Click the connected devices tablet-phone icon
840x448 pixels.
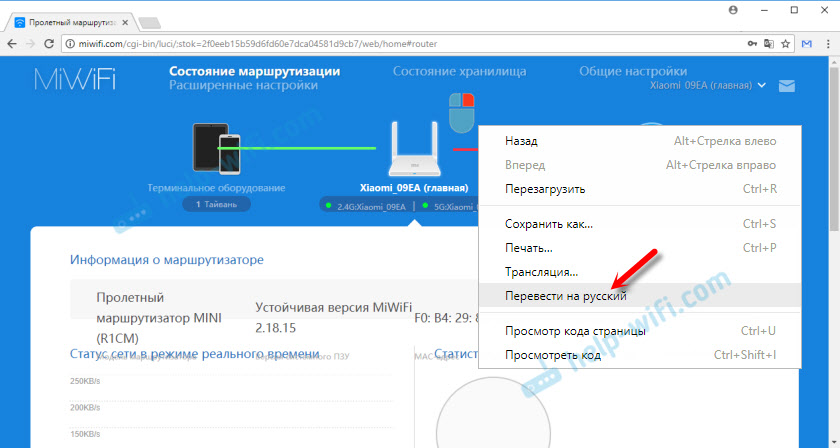(x=216, y=148)
